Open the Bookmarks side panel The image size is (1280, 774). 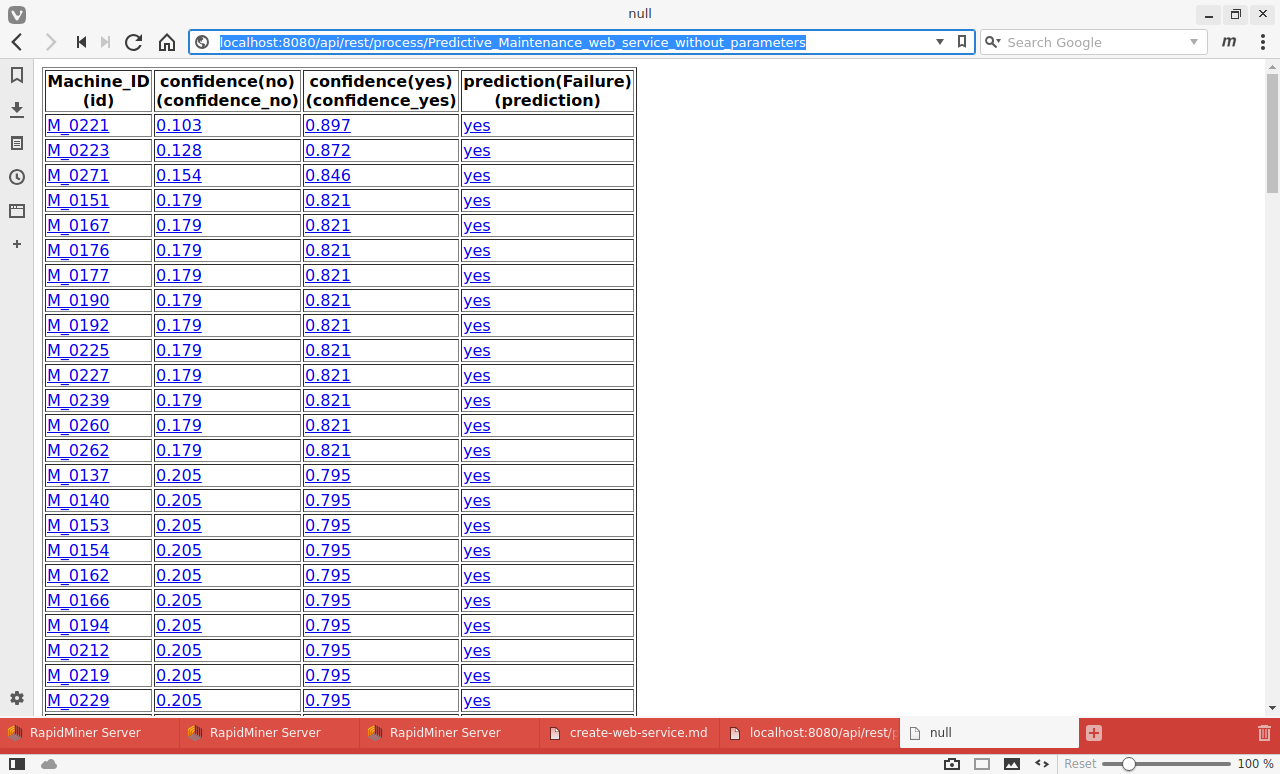tap(17, 75)
